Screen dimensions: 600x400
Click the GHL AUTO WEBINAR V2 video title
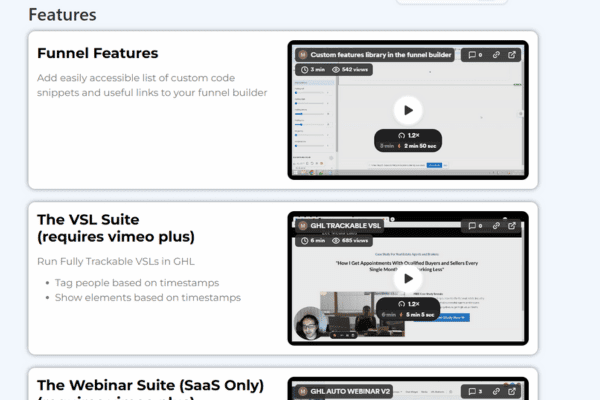pyautogui.click(x=350, y=391)
